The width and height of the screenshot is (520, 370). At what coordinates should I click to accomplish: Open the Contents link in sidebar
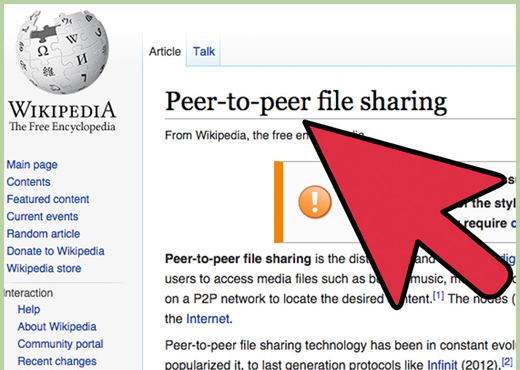point(28,182)
